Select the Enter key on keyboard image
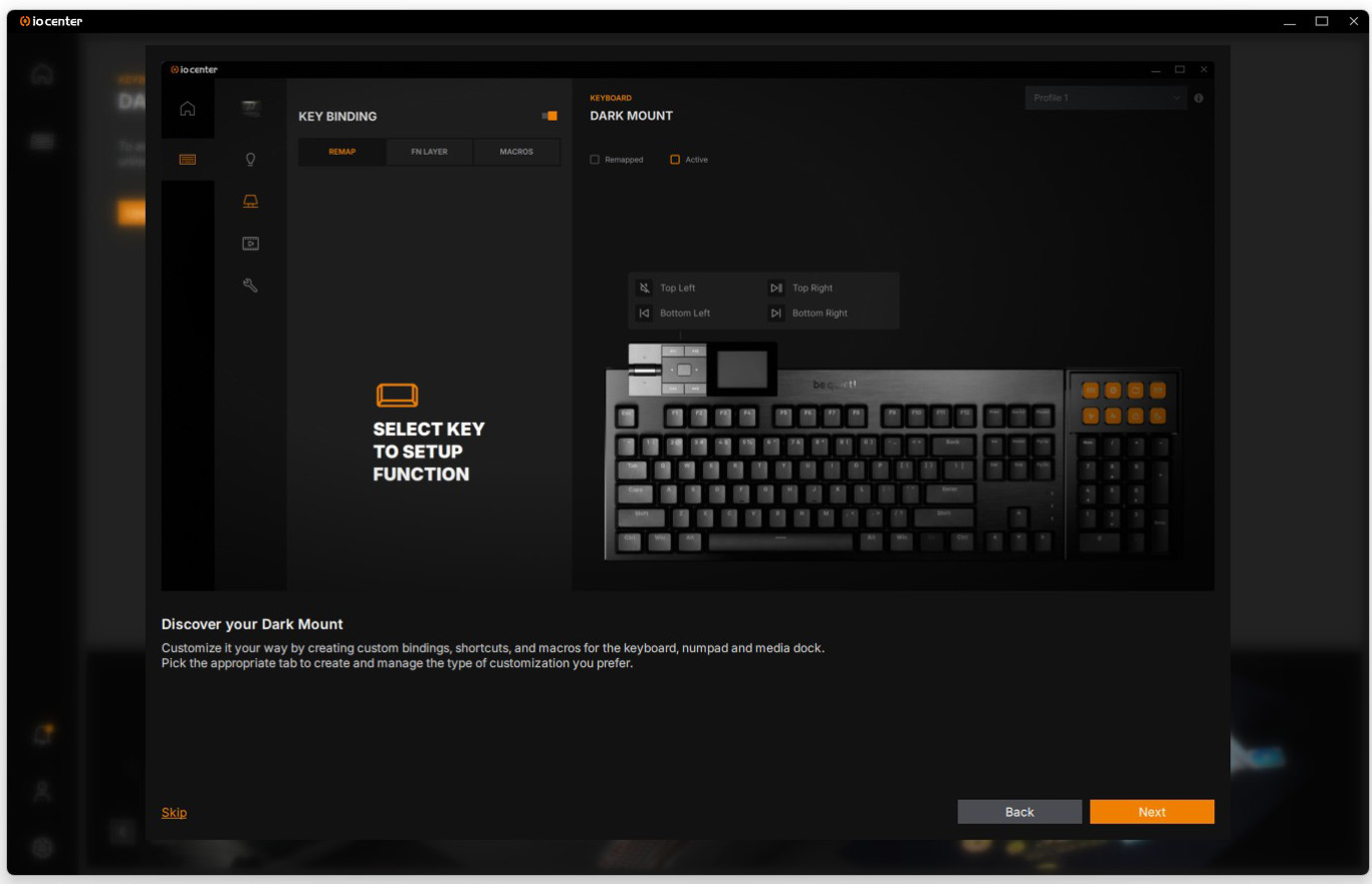Viewport: 1372px width, 884px height. [950, 492]
